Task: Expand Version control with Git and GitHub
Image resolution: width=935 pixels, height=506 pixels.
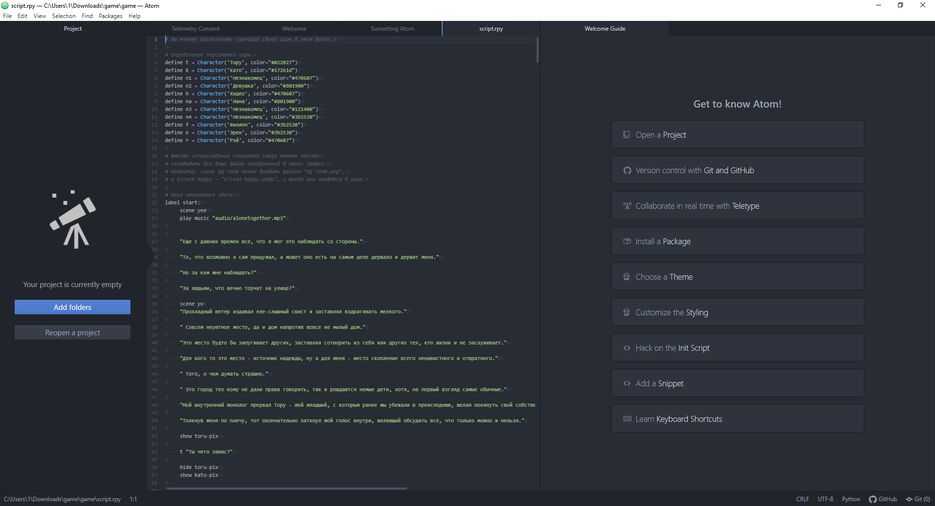Action: tap(737, 170)
